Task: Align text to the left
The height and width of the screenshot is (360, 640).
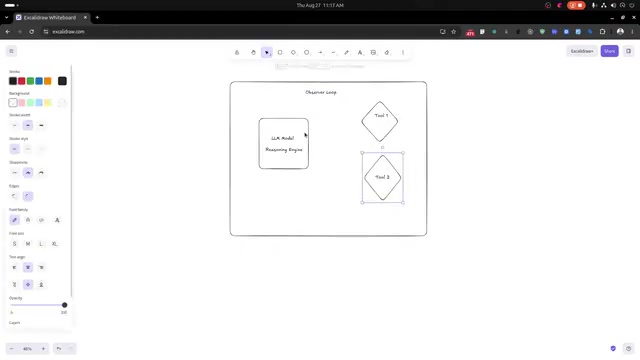Action: coord(14,267)
